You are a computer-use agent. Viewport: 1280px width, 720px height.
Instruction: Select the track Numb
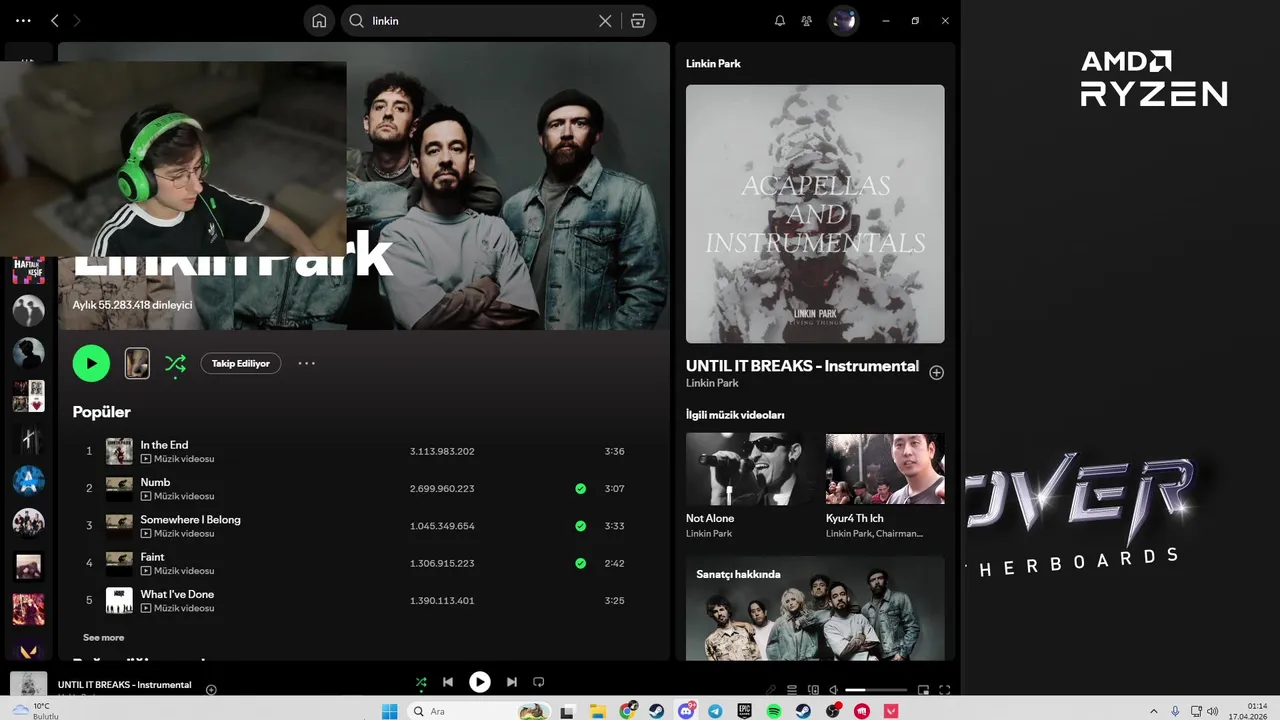(155, 482)
